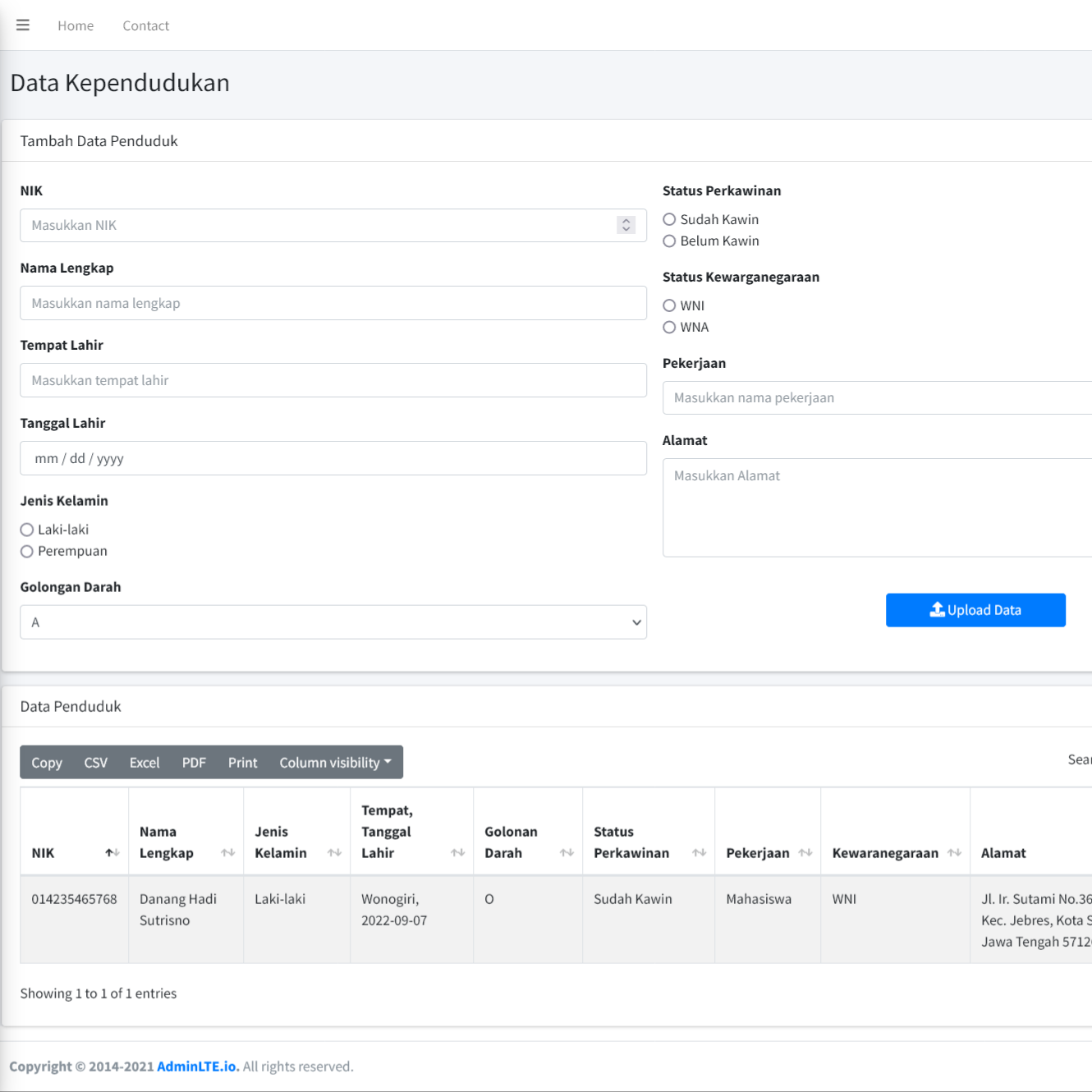Expand the Column visibility dropdown
The width and height of the screenshot is (1092, 1092).
(335, 763)
